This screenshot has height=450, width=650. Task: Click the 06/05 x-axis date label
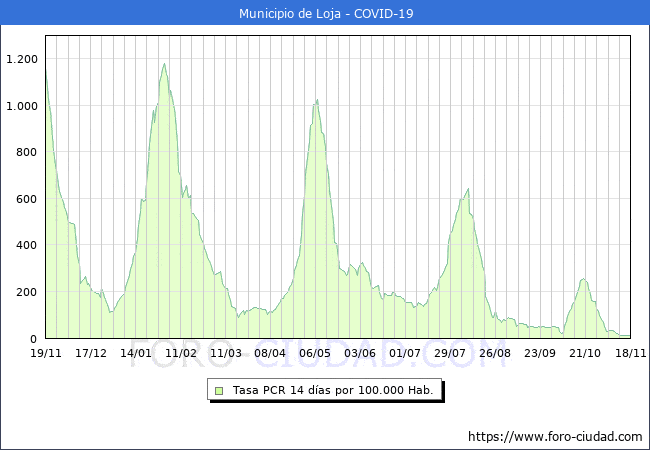(315, 353)
